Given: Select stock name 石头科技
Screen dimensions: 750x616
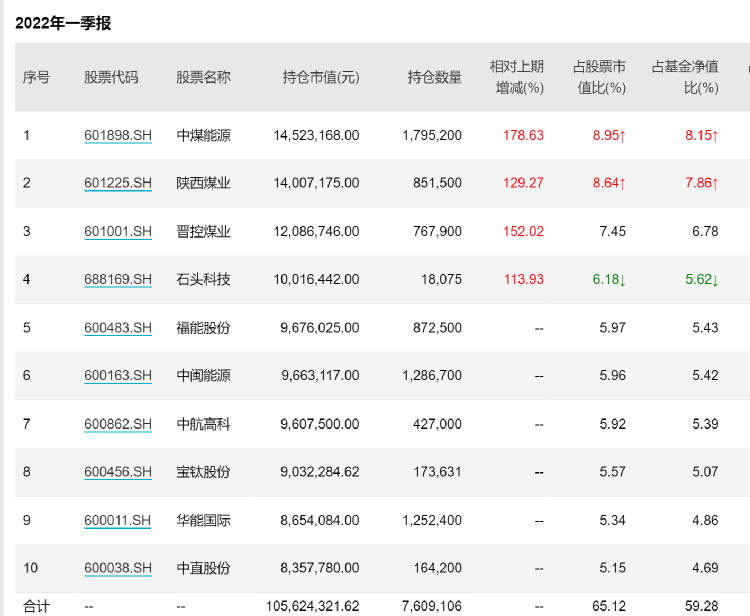Looking at the screenshot, I should pyautogui.click(x=203, y=279).
